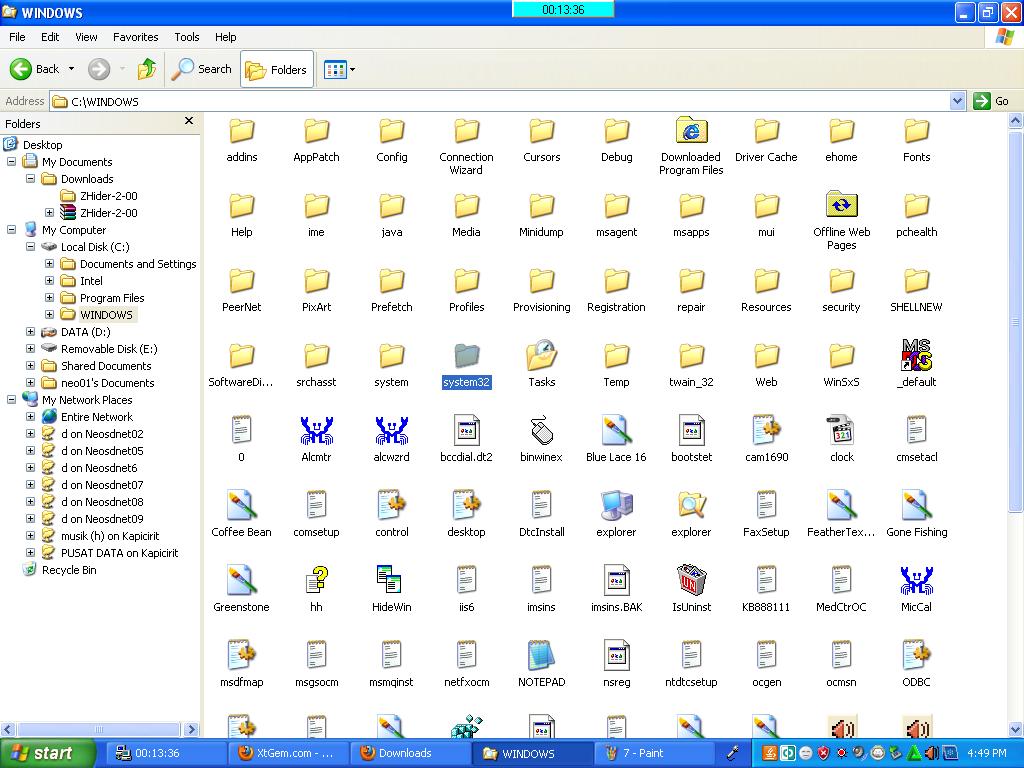Open the Gone Fishing bitmap
Image resolution: width=1024 pixels, height=768 pixels.
tap(916, 506)
